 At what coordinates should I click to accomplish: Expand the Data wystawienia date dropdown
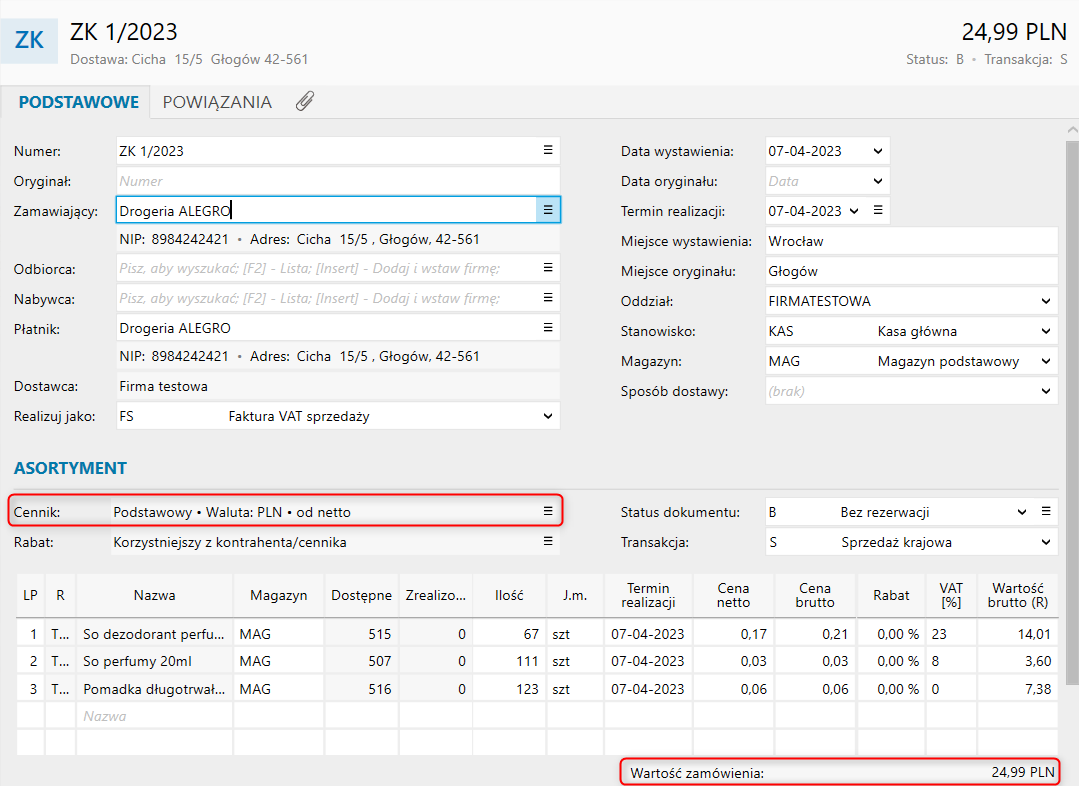coord(877,152)
